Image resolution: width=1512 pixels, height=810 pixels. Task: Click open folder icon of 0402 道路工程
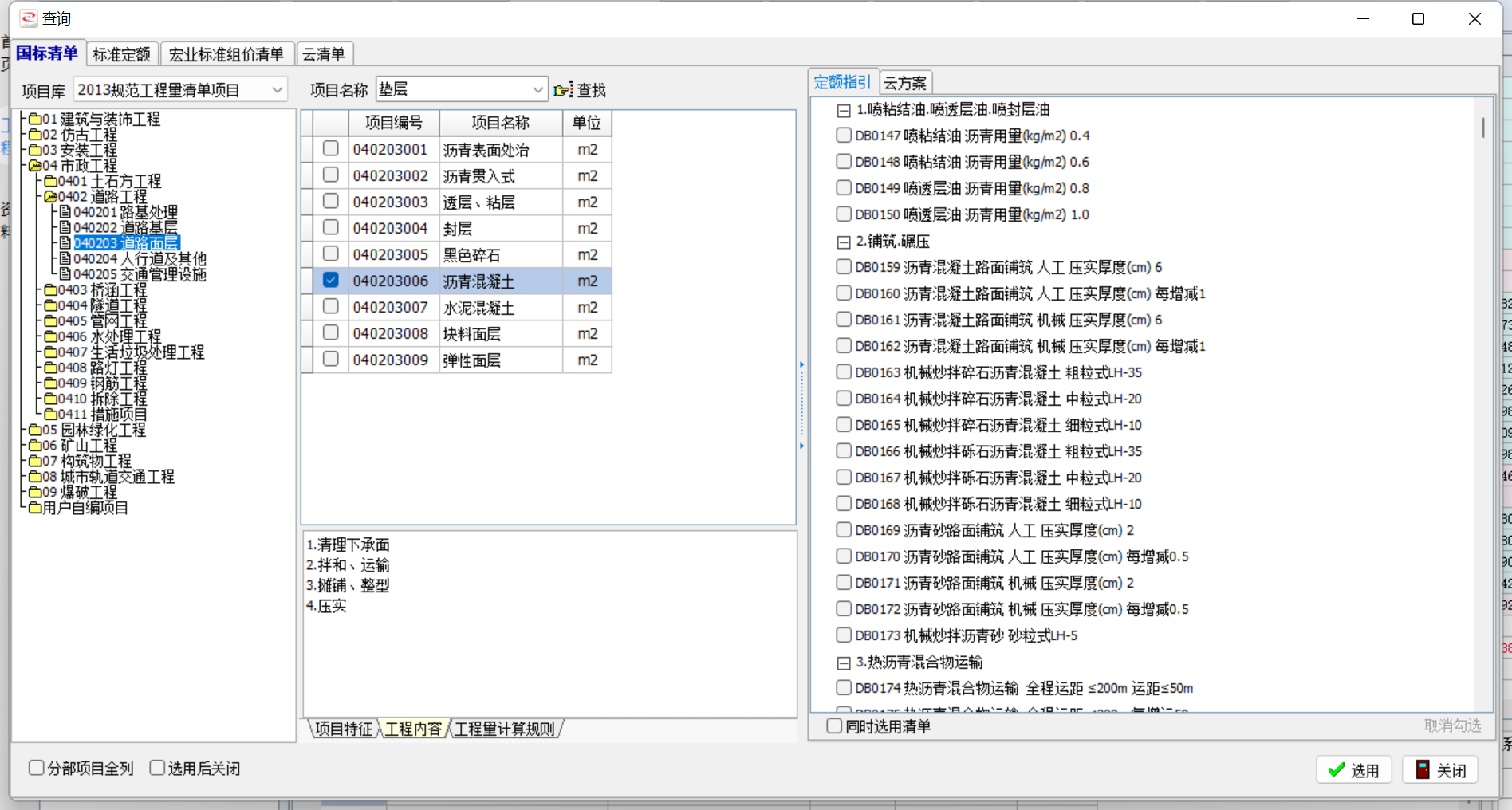pos(51,197)
